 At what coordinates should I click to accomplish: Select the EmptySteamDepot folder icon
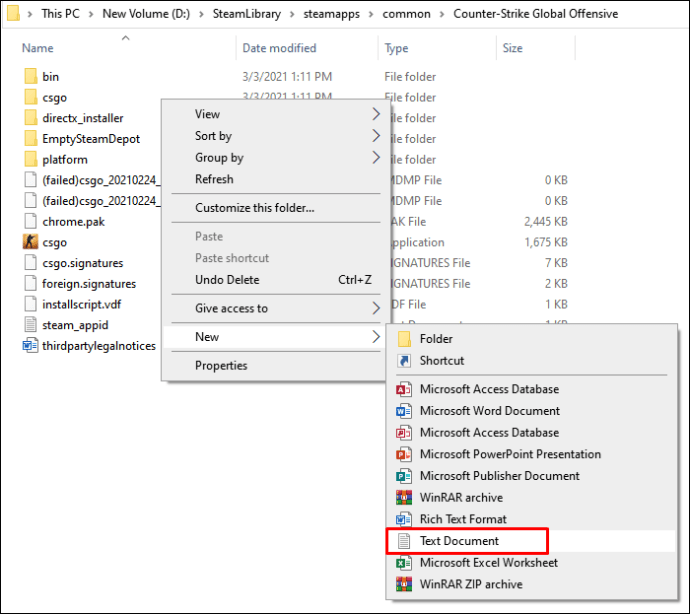(x=30, y=138)
